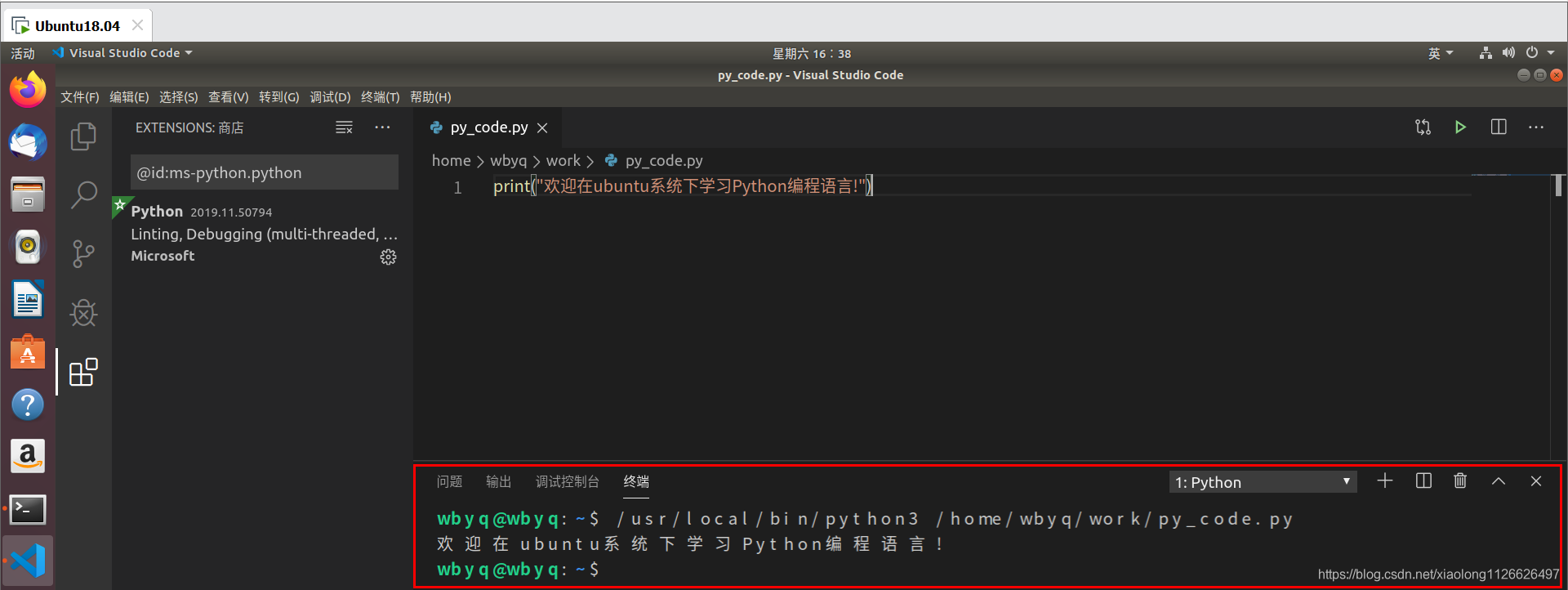Select the py_code.py editor tab
Image resolution: width=1568 pixels, height=590 pixels.
(489, 127)
